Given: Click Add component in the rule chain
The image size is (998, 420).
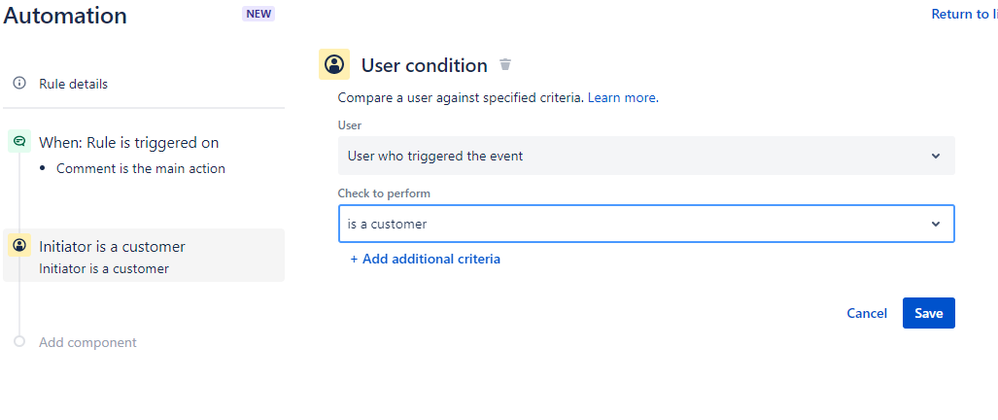Looking at the screenshot, I should [88, 342].
